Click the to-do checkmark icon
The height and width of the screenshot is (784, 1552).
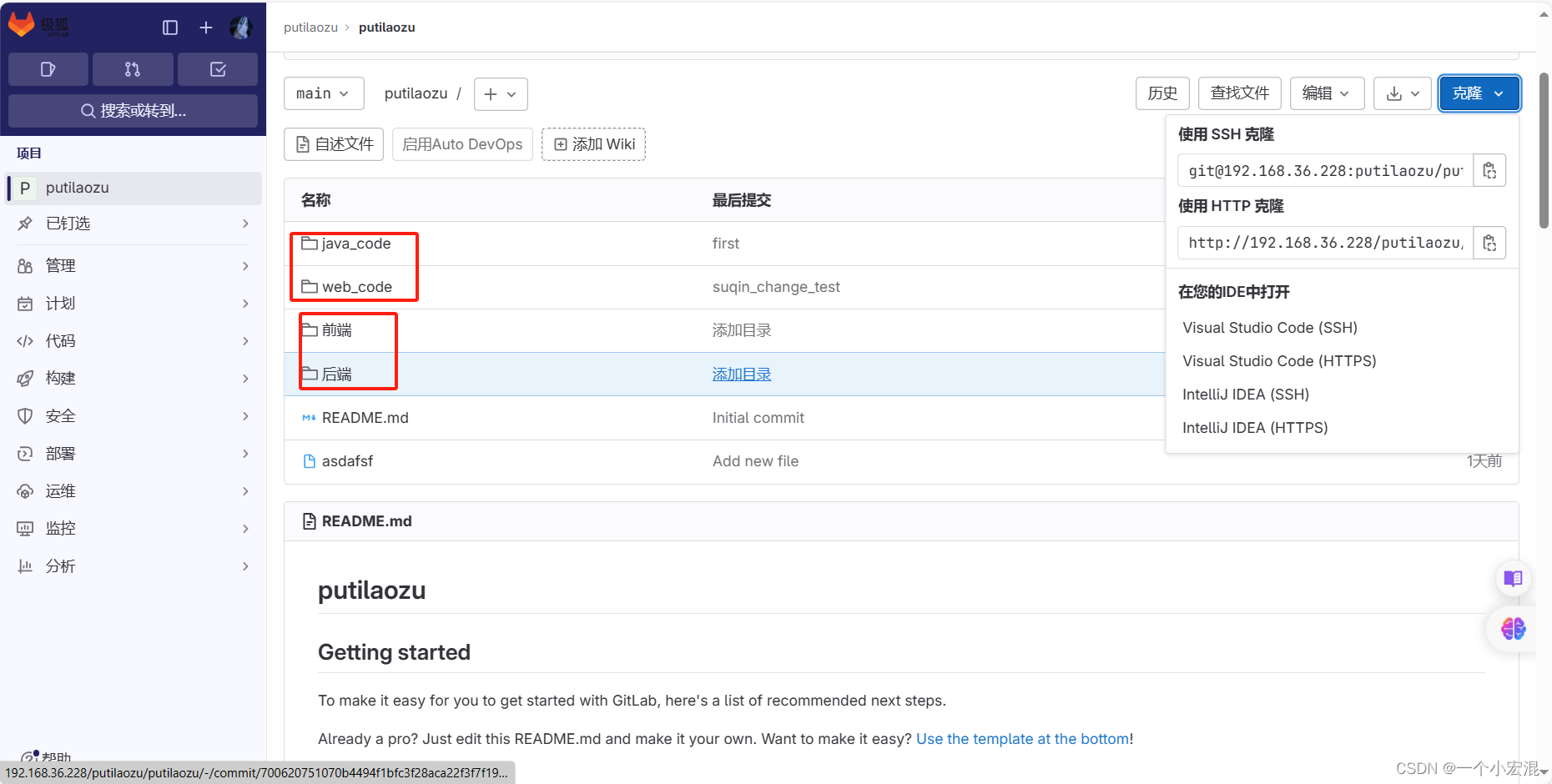[x=218, y=69]
